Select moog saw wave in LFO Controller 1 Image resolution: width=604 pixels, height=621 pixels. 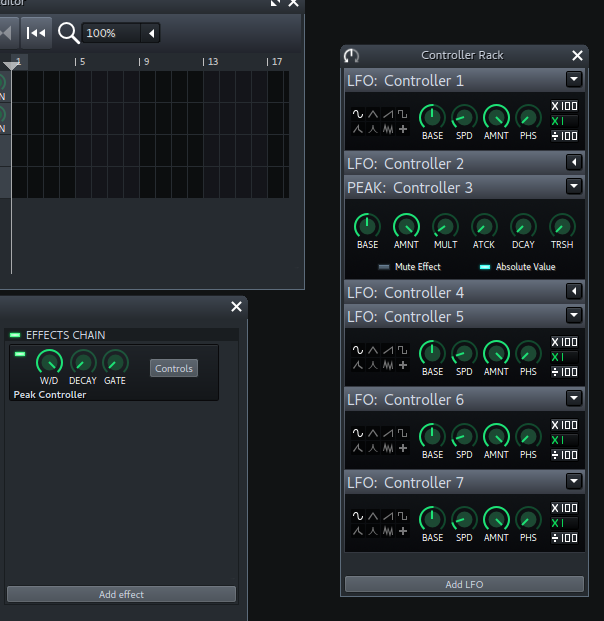[358, 129]
